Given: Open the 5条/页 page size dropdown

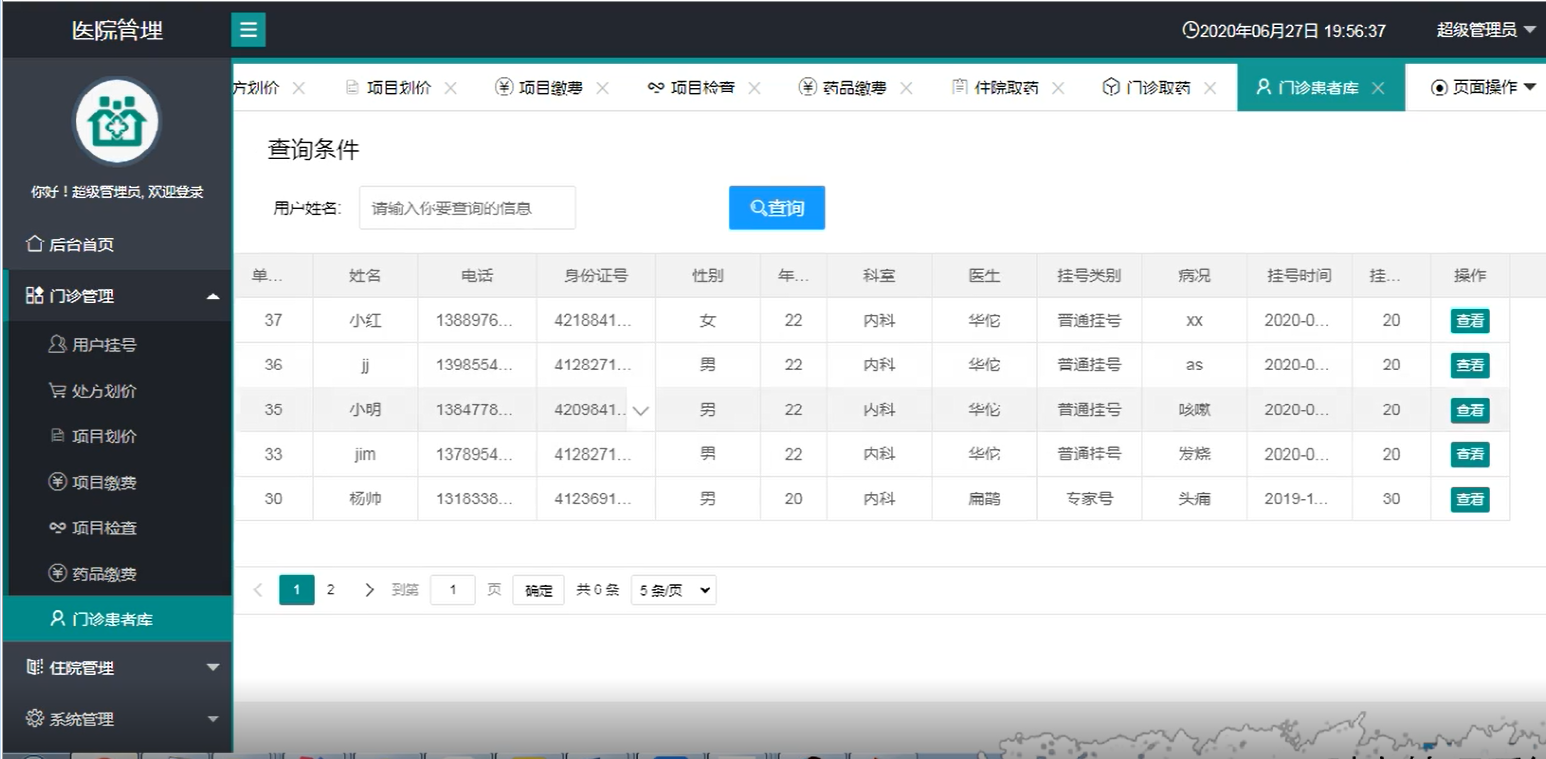Looking at the screenshot, I should click(674, 590).
